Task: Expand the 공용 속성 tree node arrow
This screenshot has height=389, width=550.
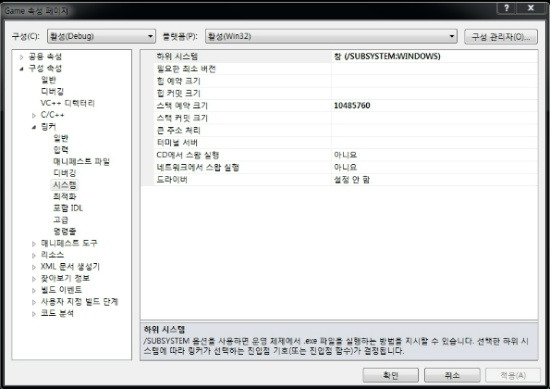Action: tap(21, 57)
